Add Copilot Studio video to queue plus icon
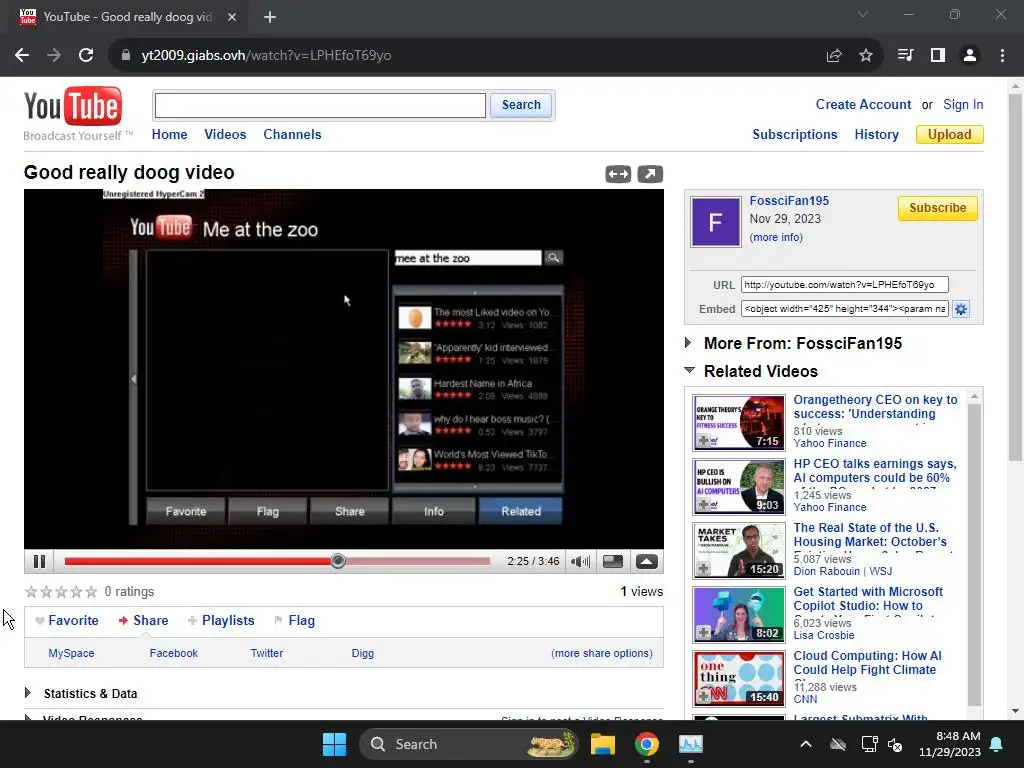1024x768 pixels. point(703,633)
